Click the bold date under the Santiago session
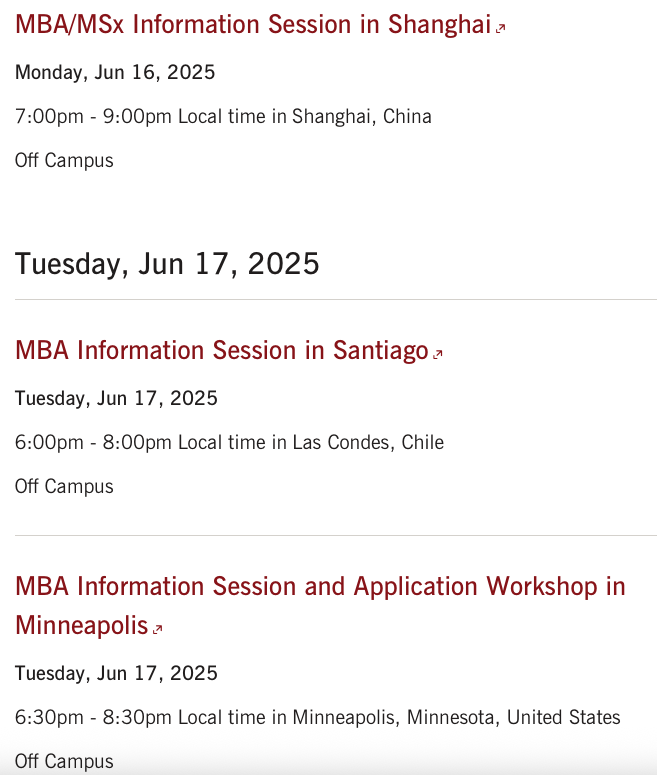The height and width of the screenshot is (775, 657). [x=116, y=398]
